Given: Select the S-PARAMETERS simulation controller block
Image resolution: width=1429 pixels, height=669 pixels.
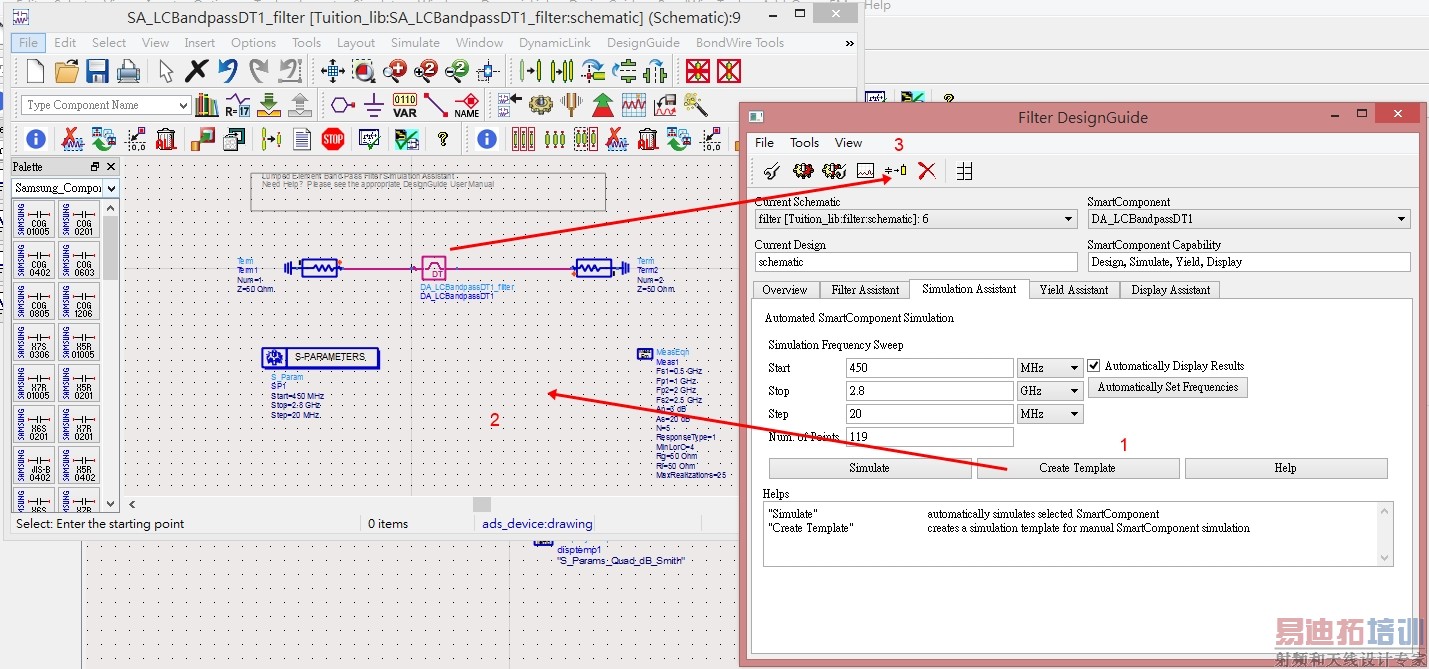Looking at the screenshot, I should point(320,357).
